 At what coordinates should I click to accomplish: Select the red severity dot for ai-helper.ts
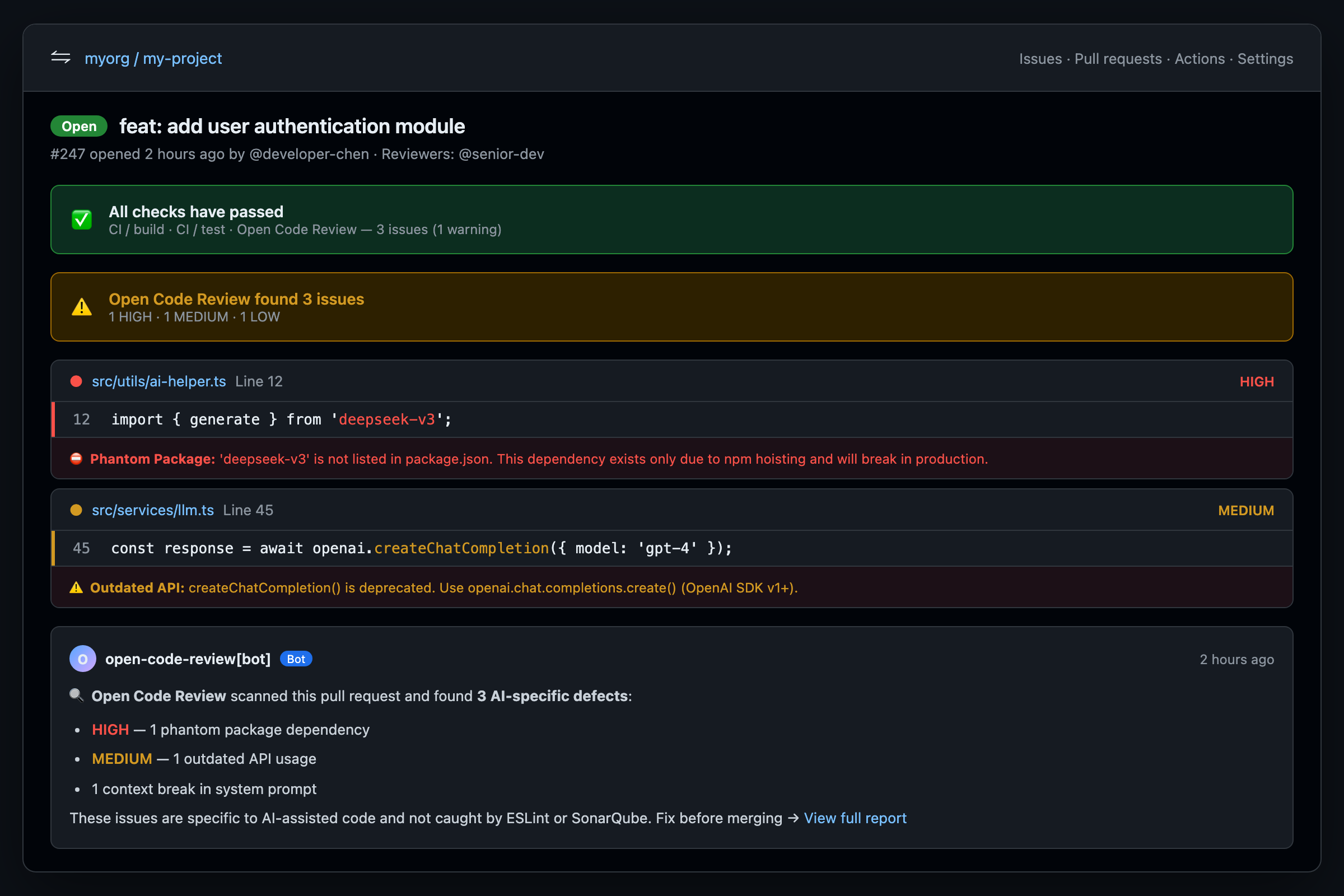[76, 381]
